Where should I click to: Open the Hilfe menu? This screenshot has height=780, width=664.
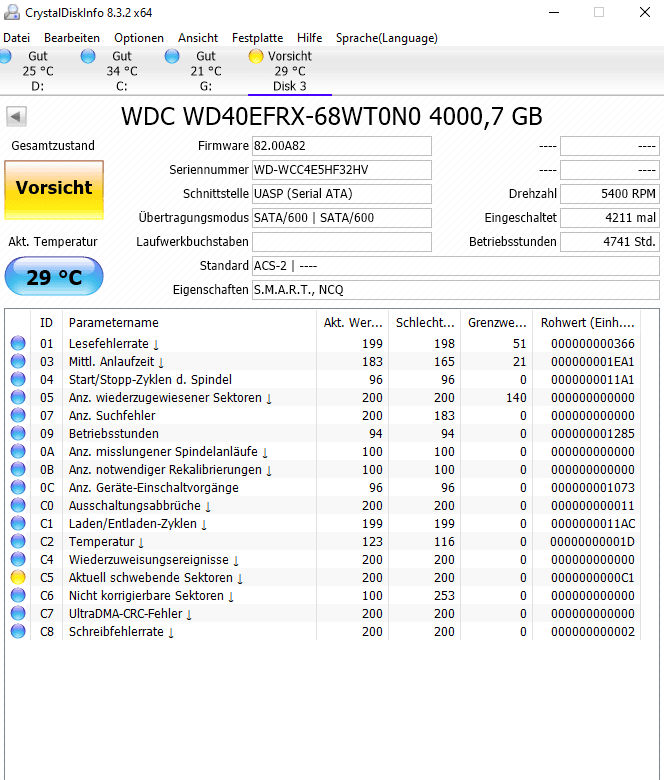pyautogui.click(x=309, y=38)
